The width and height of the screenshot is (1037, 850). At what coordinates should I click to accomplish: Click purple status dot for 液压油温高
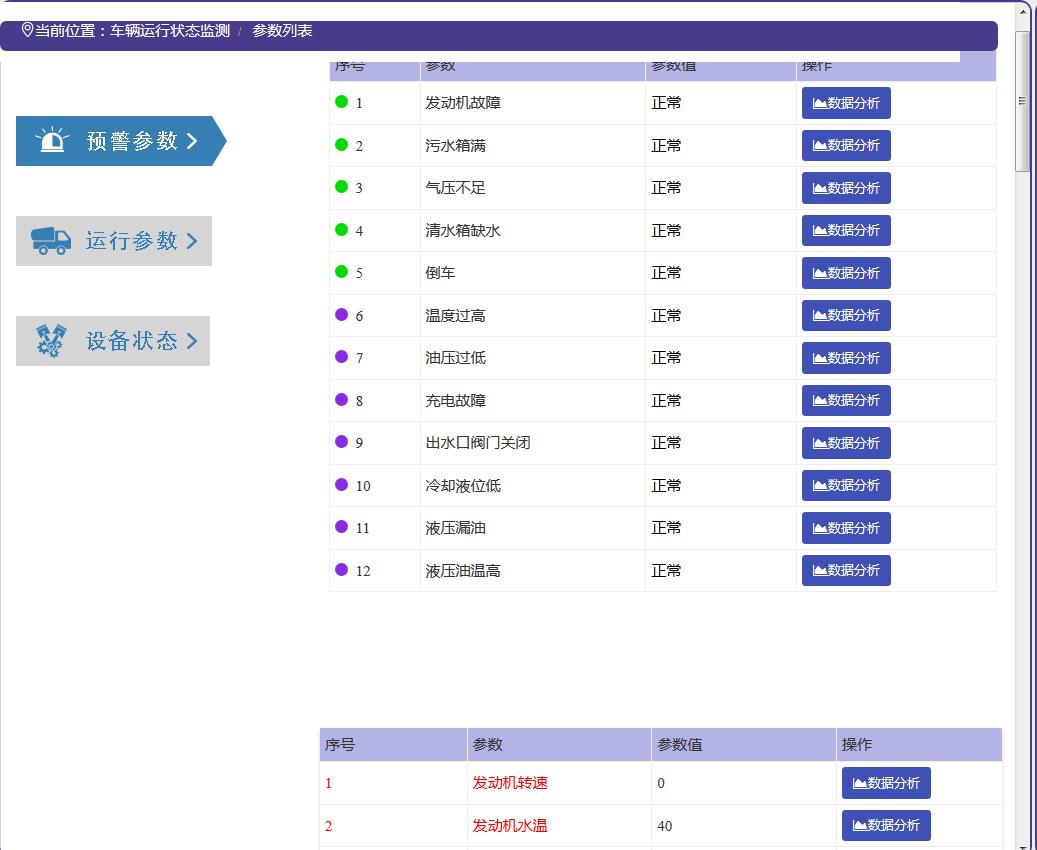(341, 570)
